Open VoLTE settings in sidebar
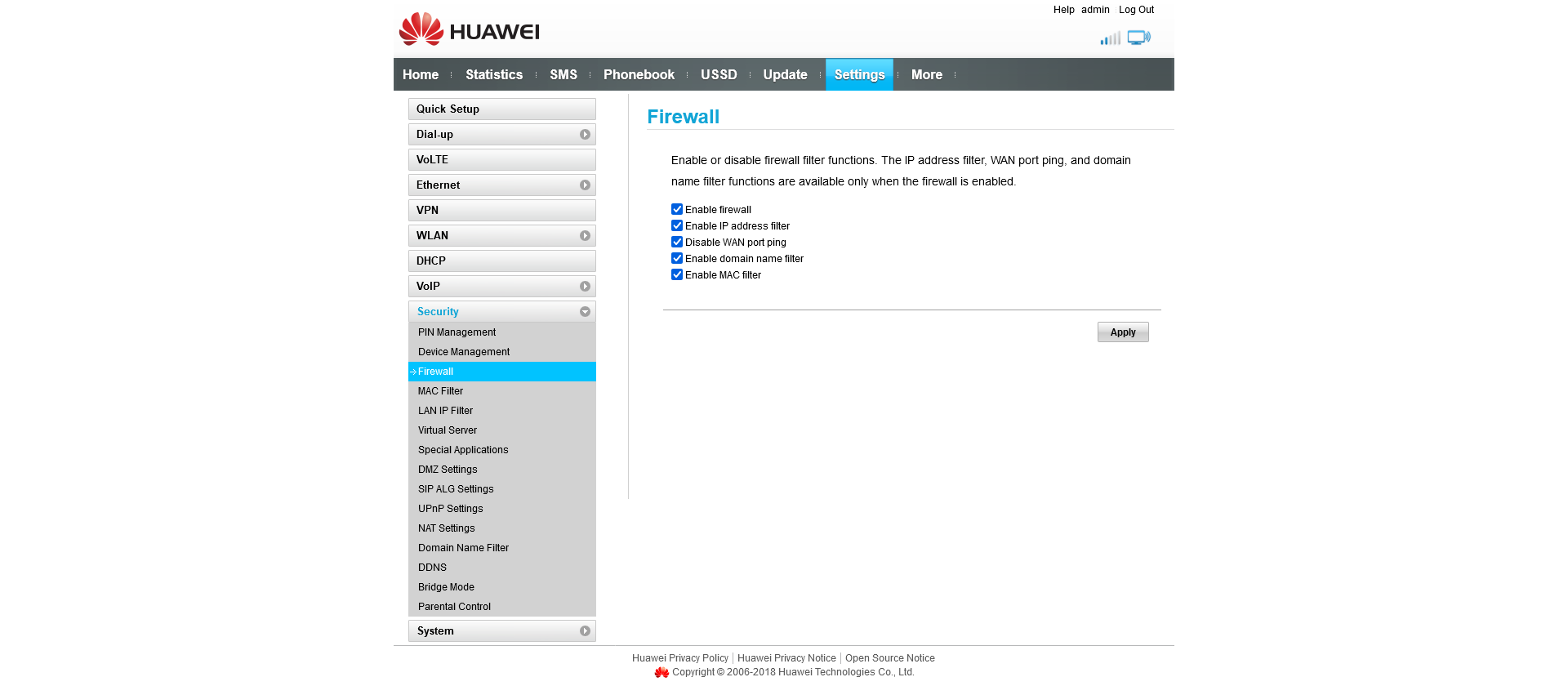The image size is (1568, 686). 502,159
